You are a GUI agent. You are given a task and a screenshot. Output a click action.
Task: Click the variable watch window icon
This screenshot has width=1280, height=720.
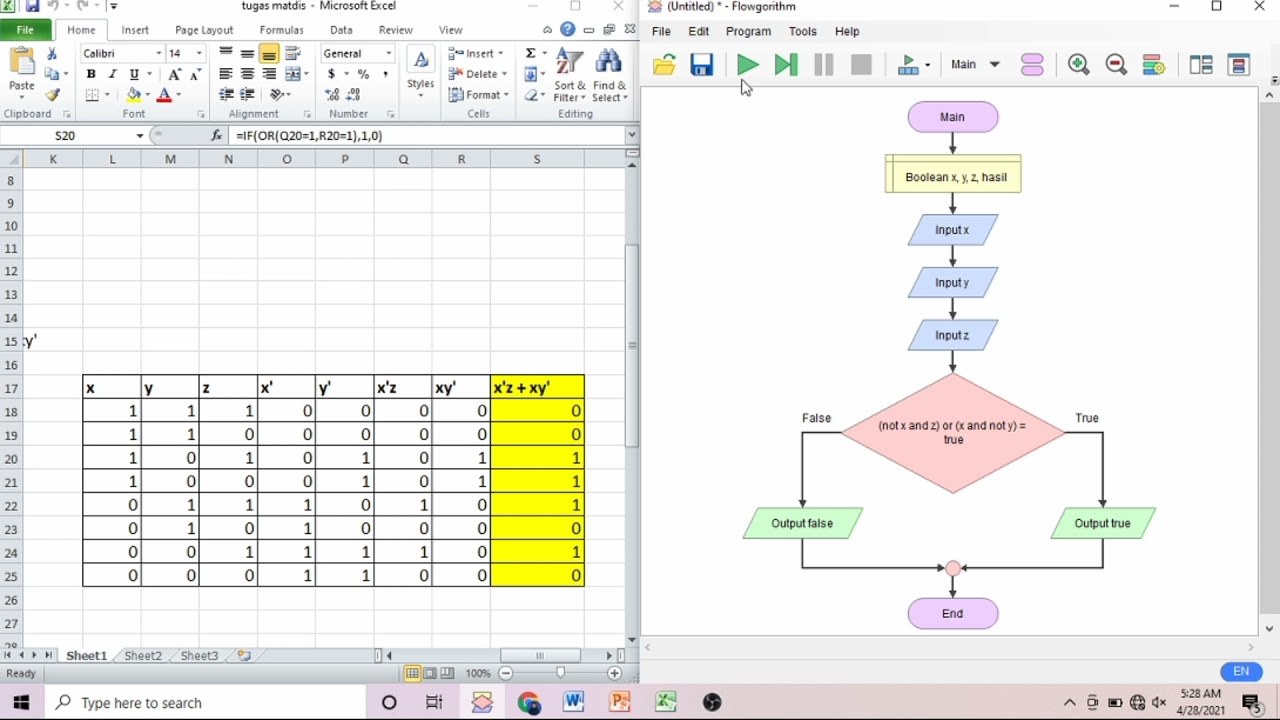(1239, 65)
